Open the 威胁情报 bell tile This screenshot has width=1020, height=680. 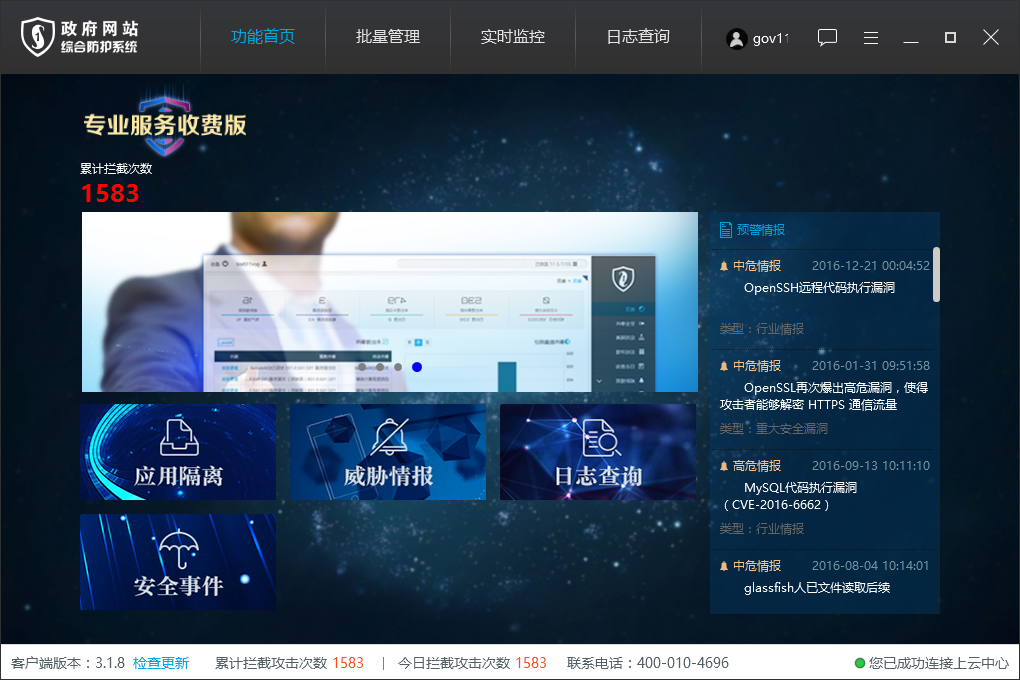point(388,452)
